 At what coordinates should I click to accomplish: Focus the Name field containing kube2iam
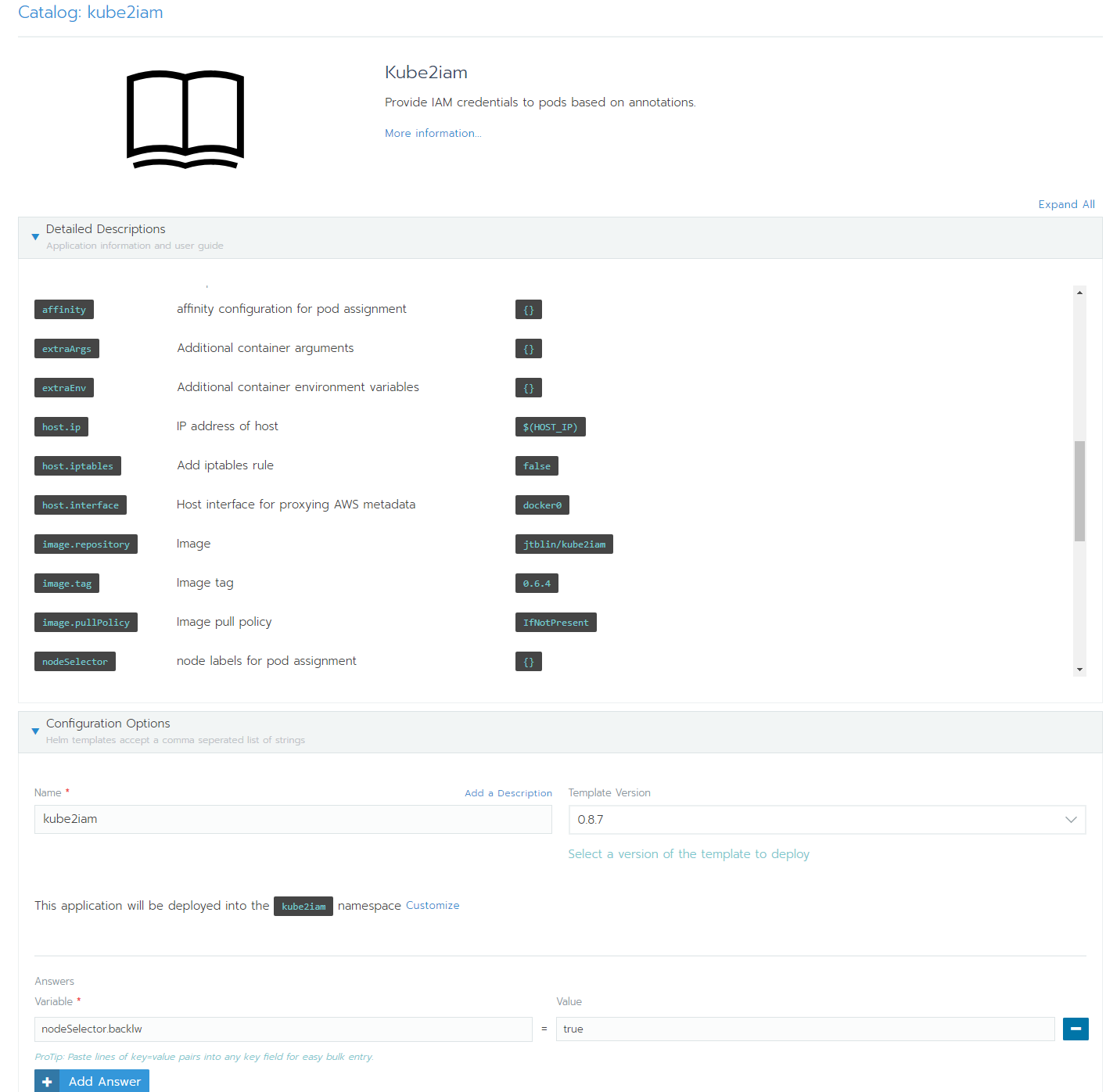pos(293,819)
